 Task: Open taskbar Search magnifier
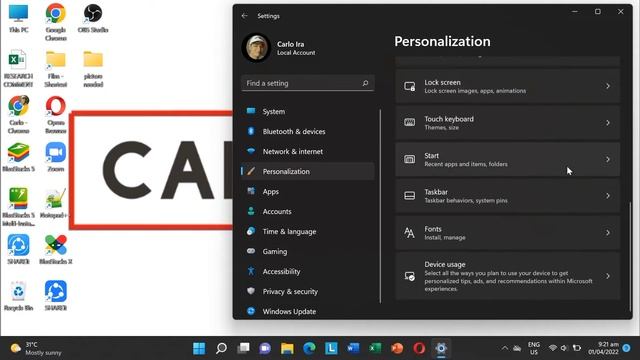(221, 348)
